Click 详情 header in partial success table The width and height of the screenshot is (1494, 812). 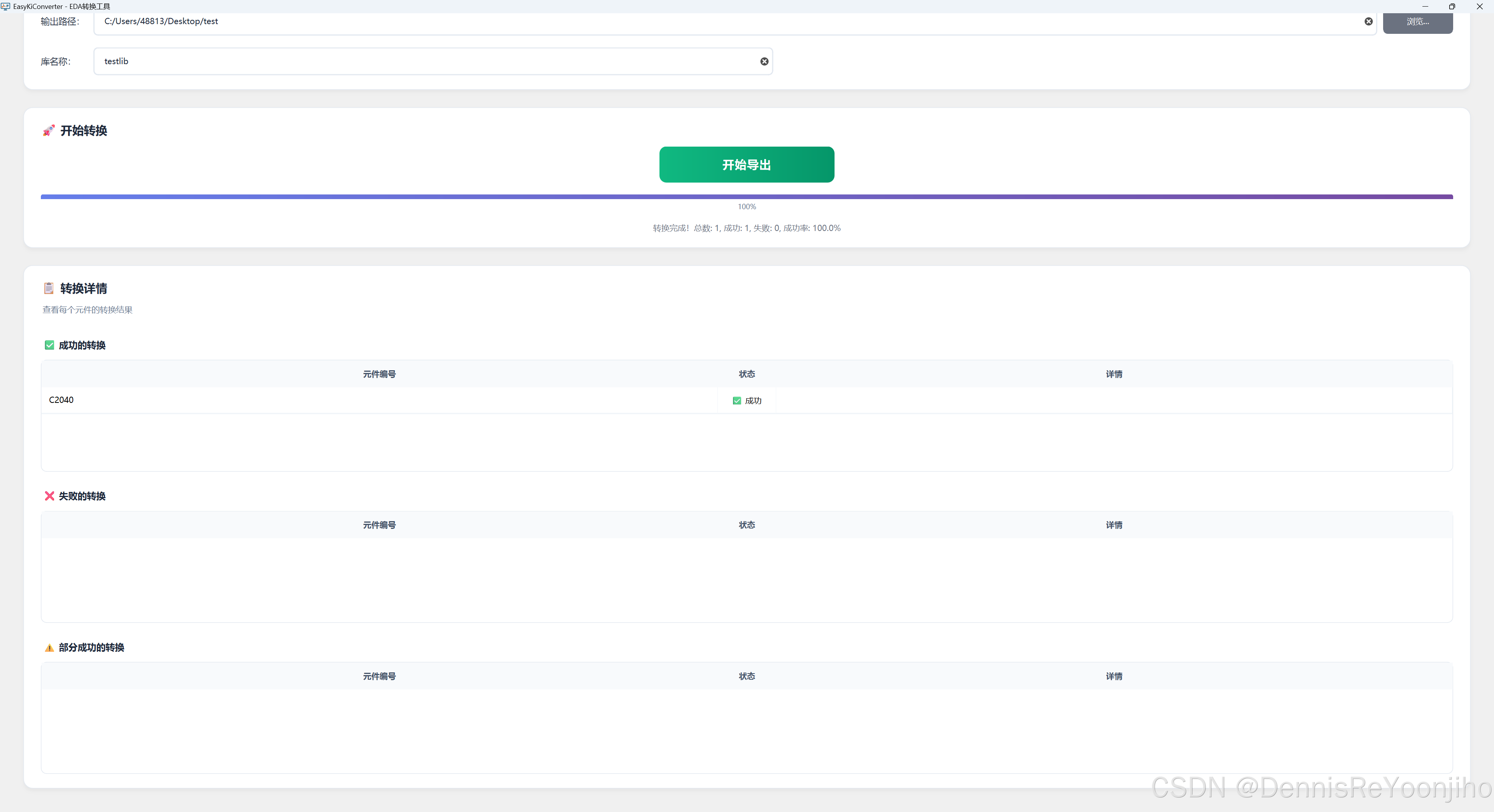click(x=1113, y=676)
